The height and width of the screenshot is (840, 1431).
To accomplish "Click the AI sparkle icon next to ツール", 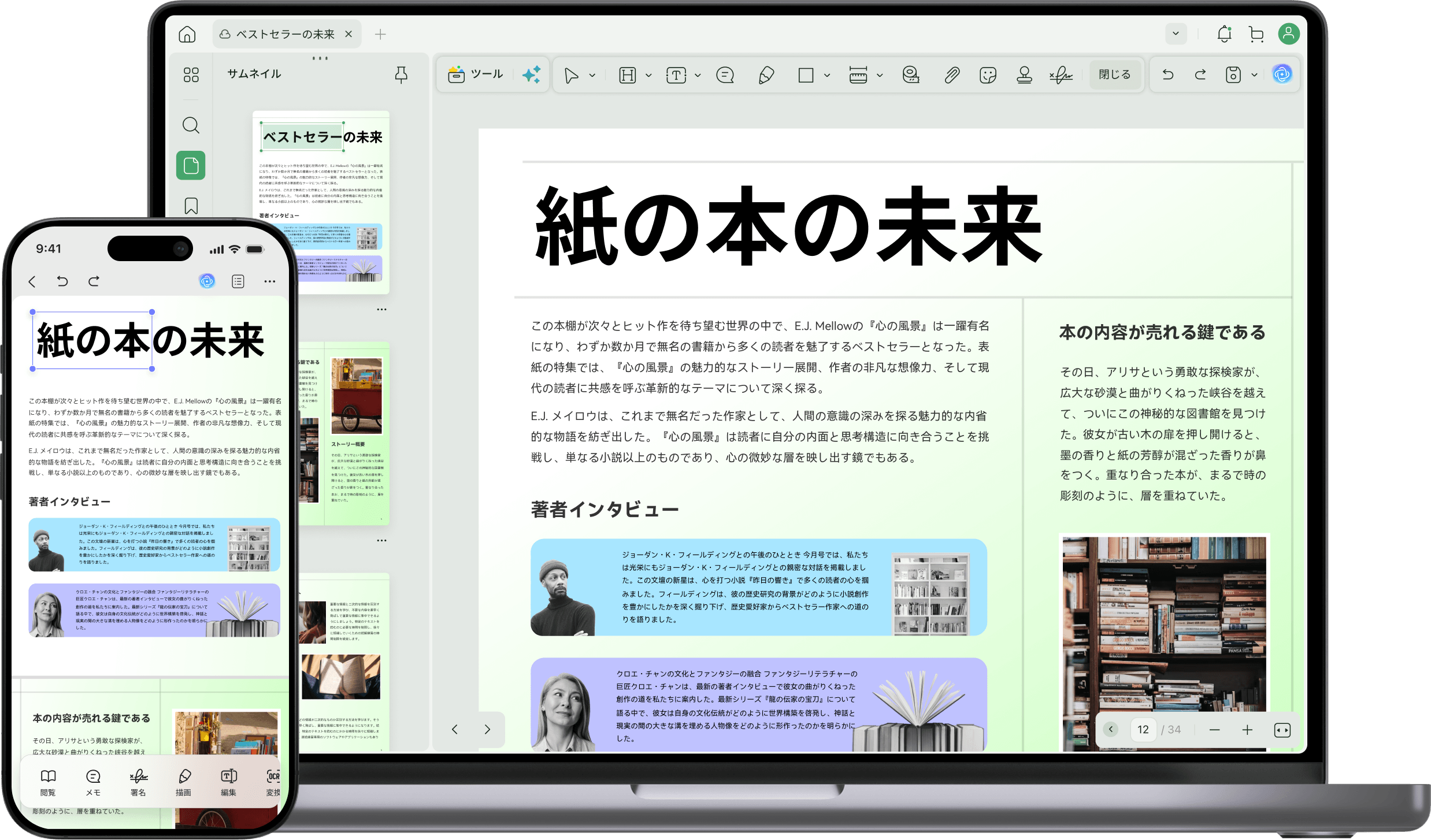I will pos(531,75).
